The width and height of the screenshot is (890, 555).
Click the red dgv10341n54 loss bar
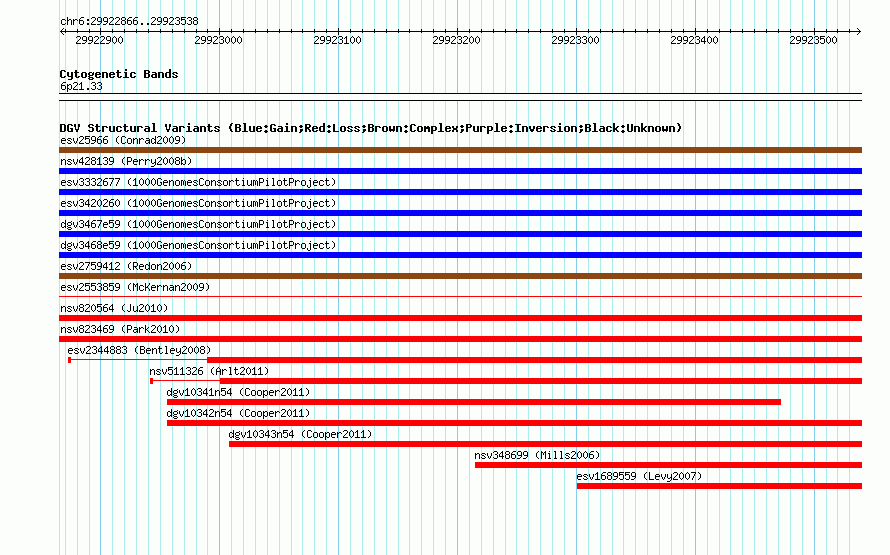(x=474, y=402)
